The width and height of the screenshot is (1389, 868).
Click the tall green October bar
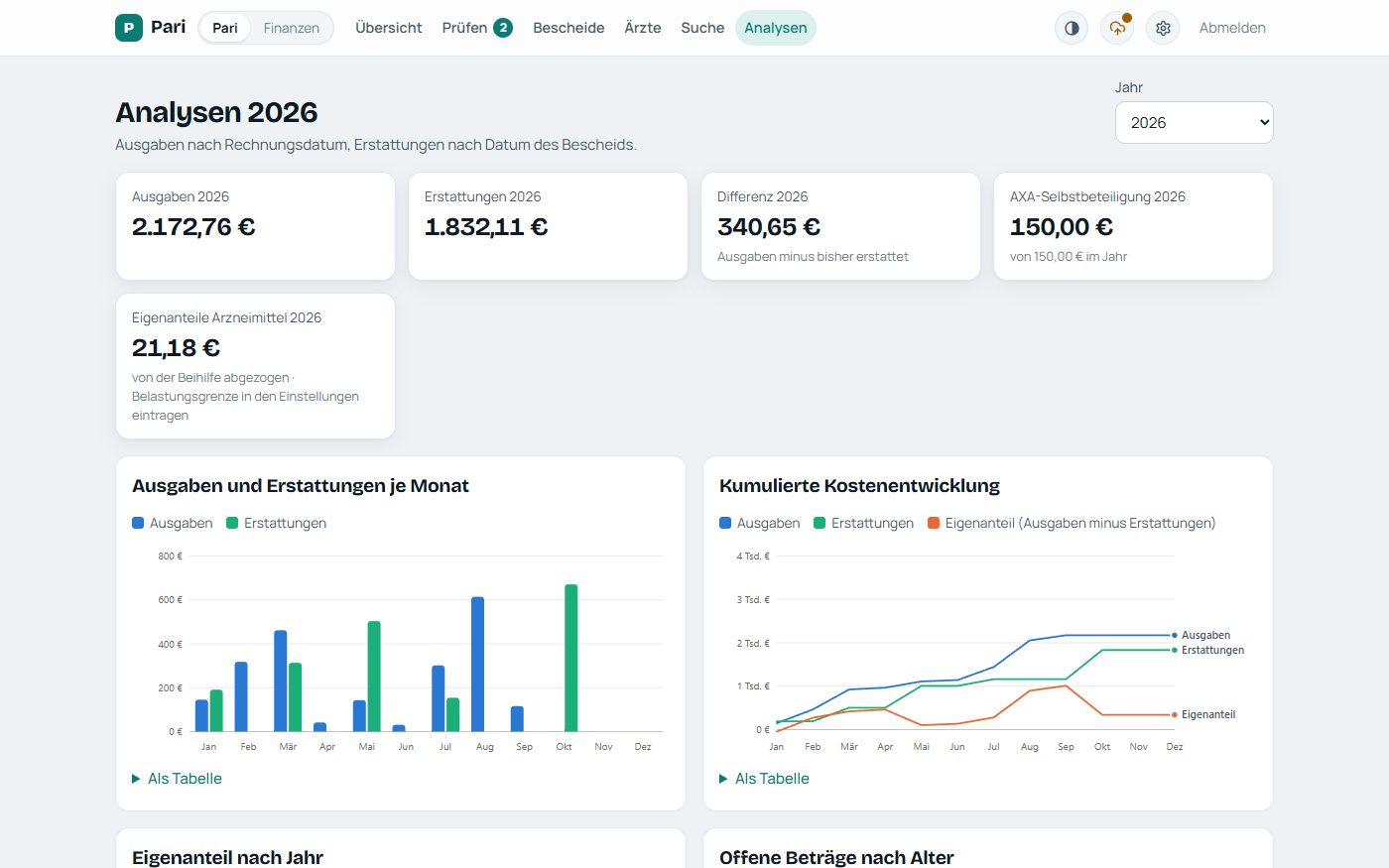[x=570, y=658]
